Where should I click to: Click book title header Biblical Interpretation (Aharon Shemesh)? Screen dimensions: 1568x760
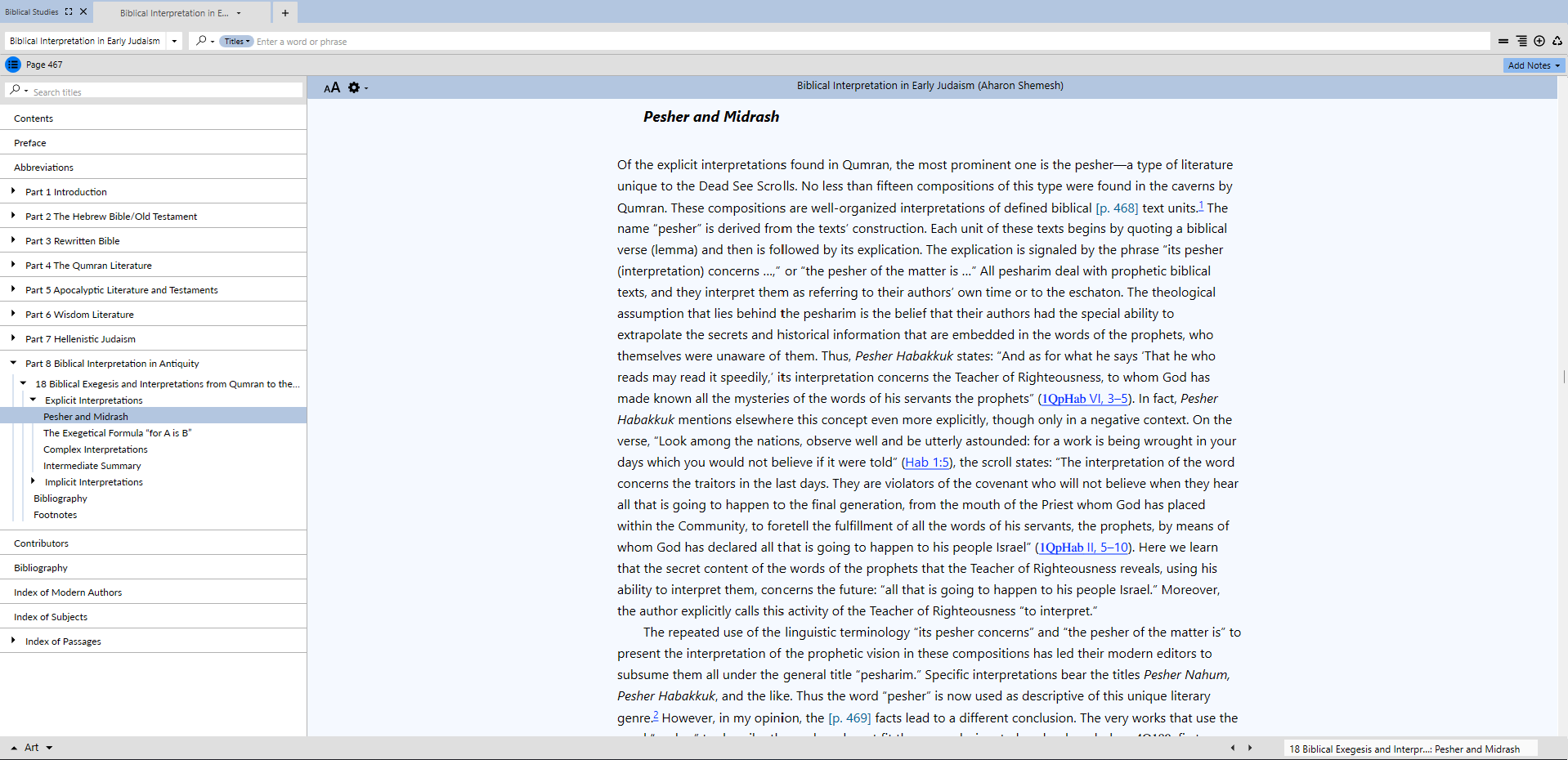pyautogui.click(x=930, y=86)
